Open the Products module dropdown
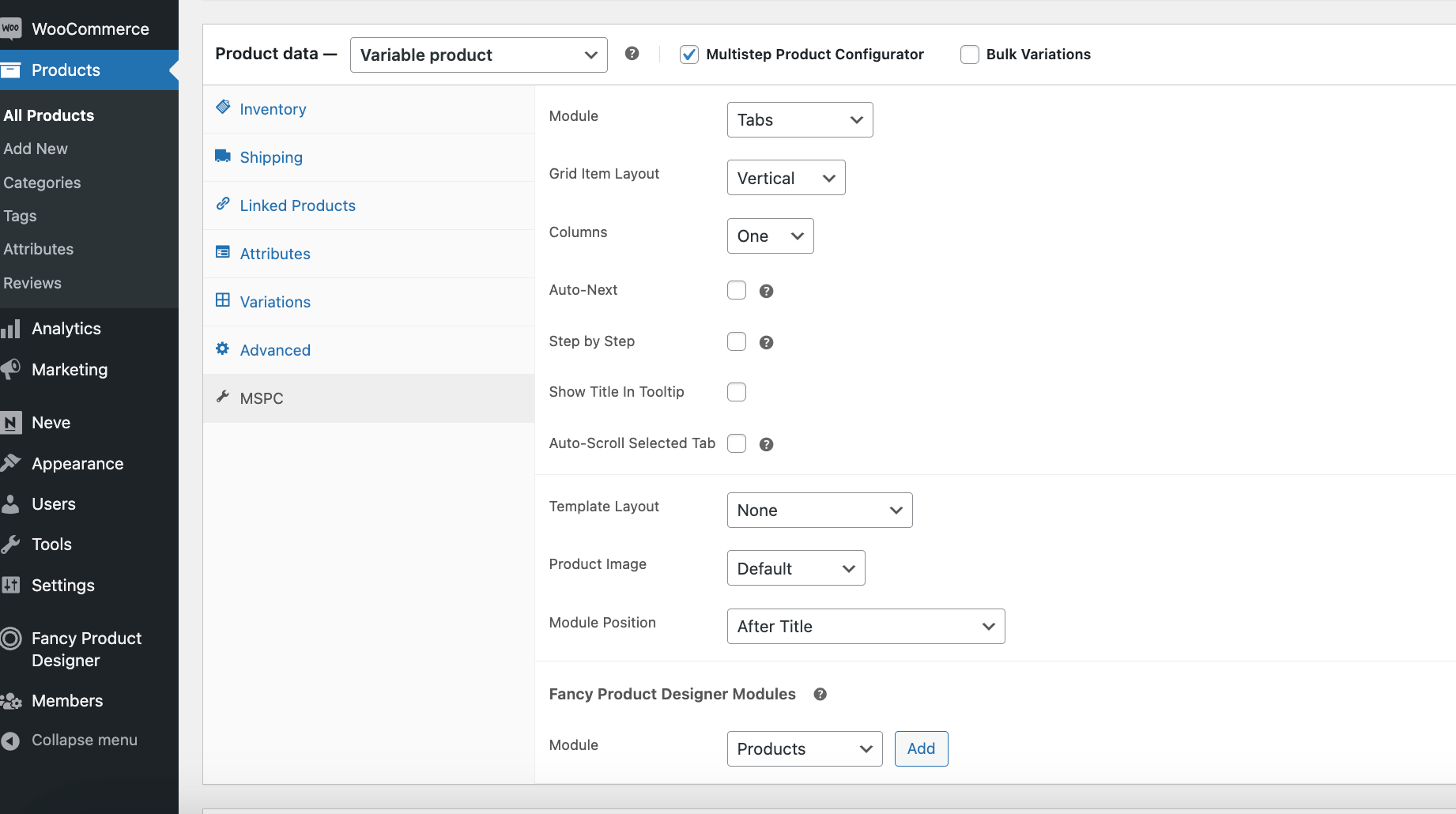The height and width of the screenshot is (814, 1456). [805, 749]
